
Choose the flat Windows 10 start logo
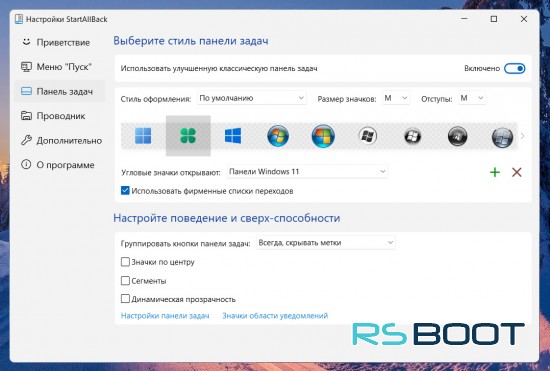click(233, 136)
